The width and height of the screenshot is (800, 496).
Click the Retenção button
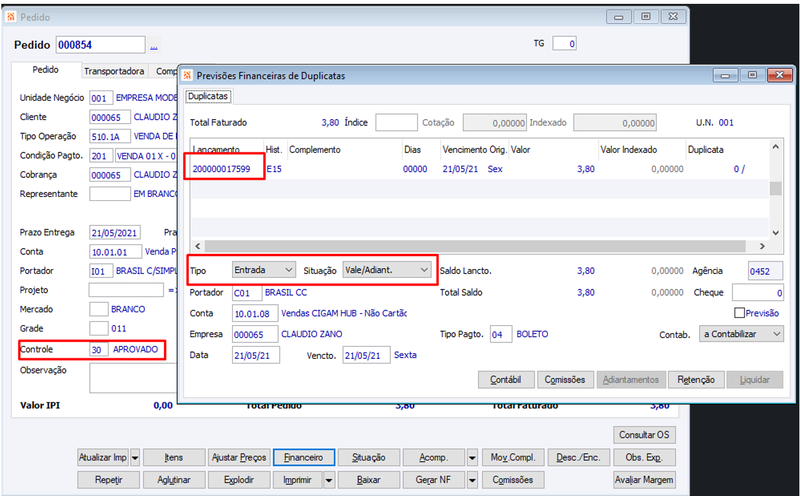[x=696, y=380]
